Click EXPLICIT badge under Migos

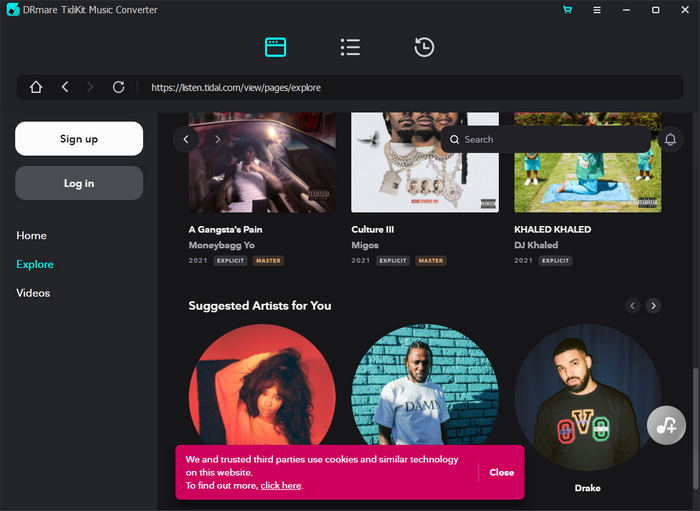coord(393,261)
